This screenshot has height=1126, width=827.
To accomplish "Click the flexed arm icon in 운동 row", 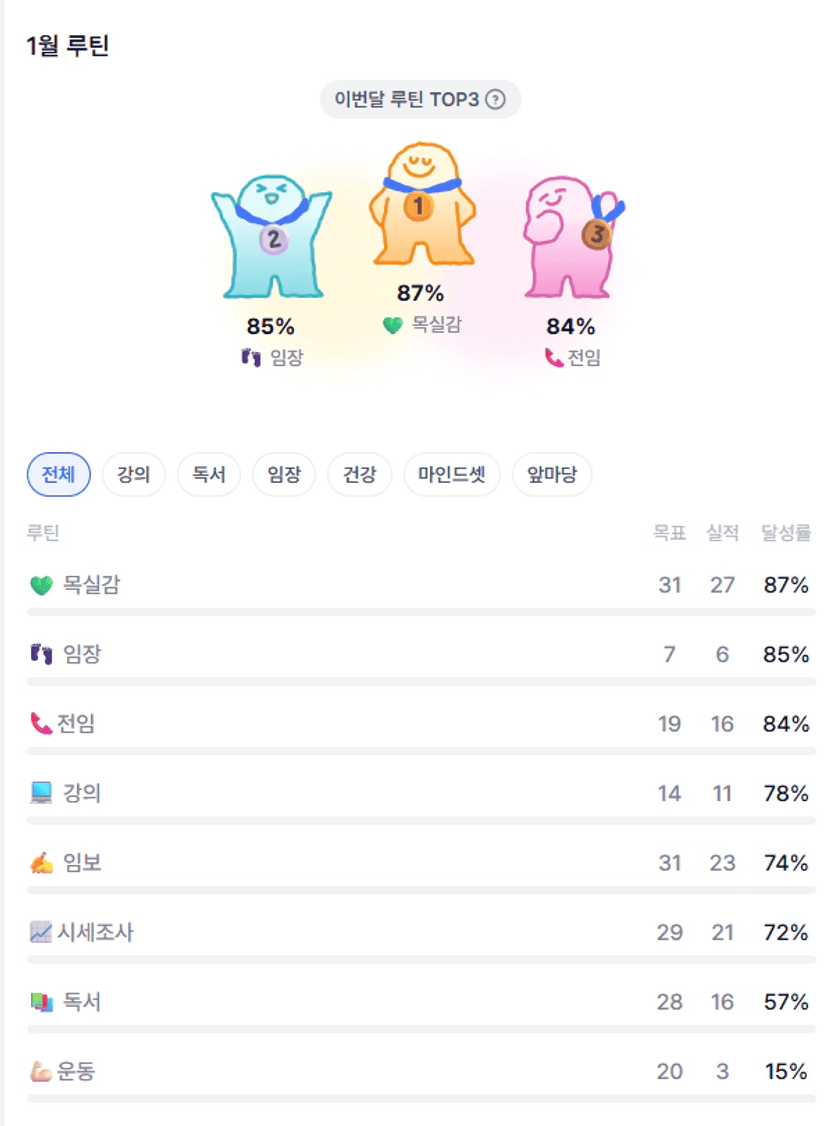I will (40, 1072).
